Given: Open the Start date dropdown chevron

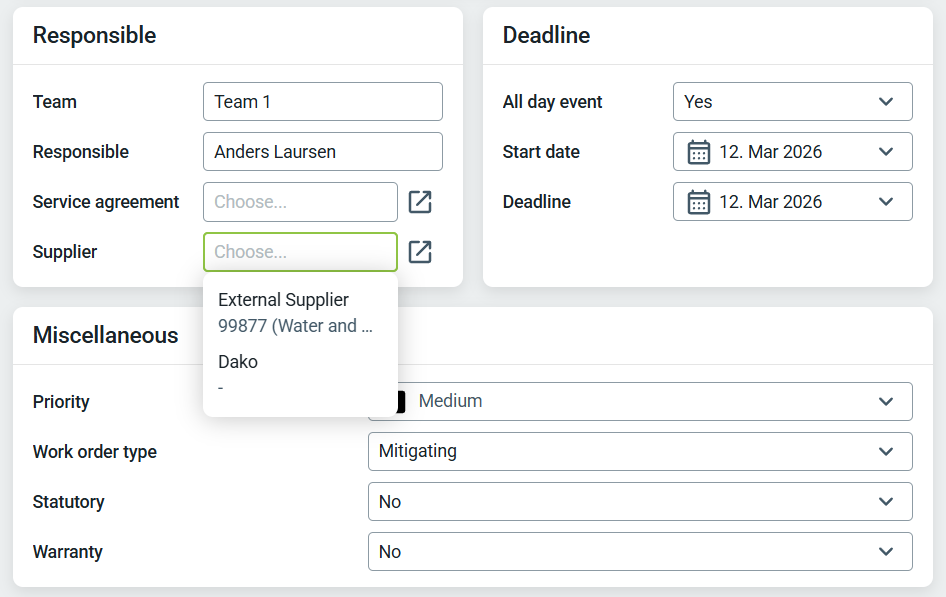Looking at the screenshot, I should 885,152.
